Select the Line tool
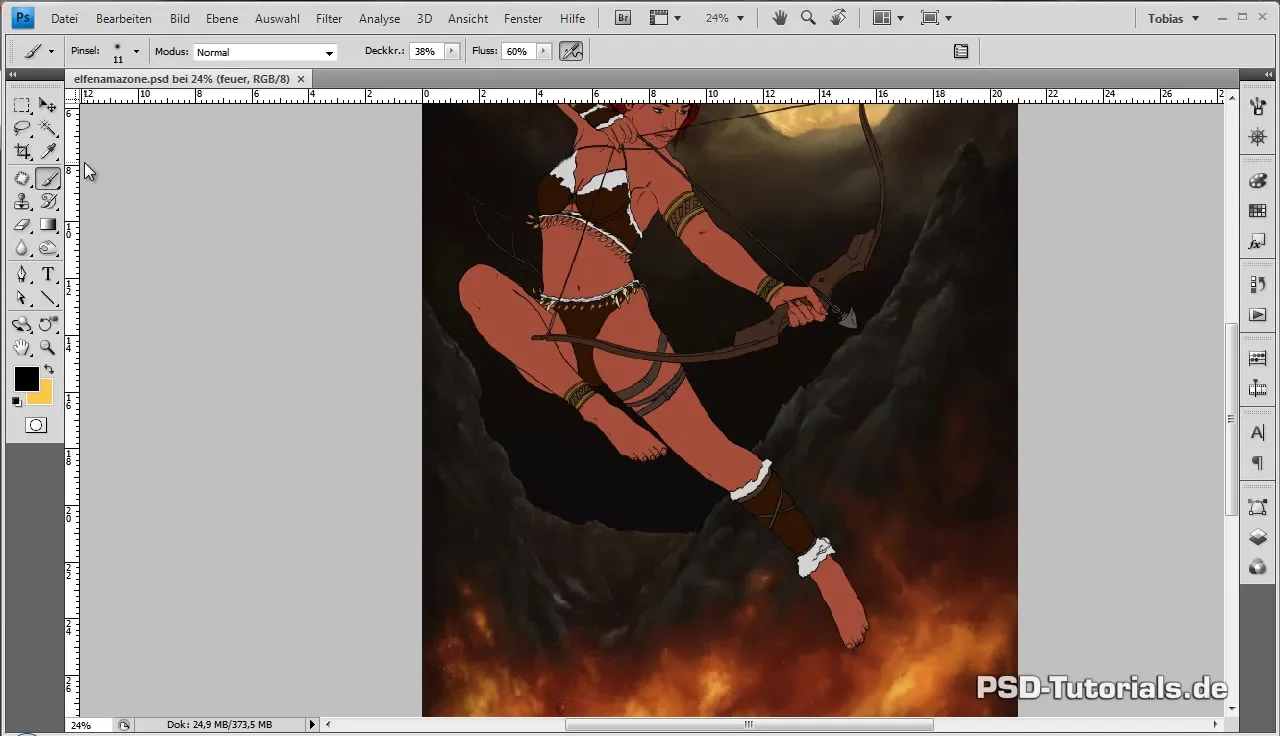Viewport: 1280px width, 736px height. [47, 298]
